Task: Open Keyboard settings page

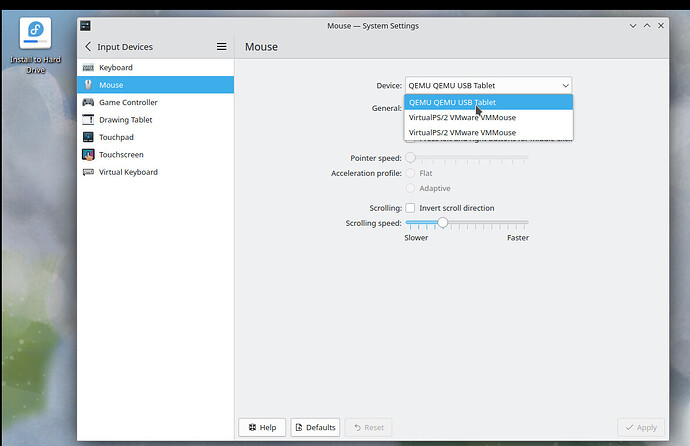Action: coord(155,67)
